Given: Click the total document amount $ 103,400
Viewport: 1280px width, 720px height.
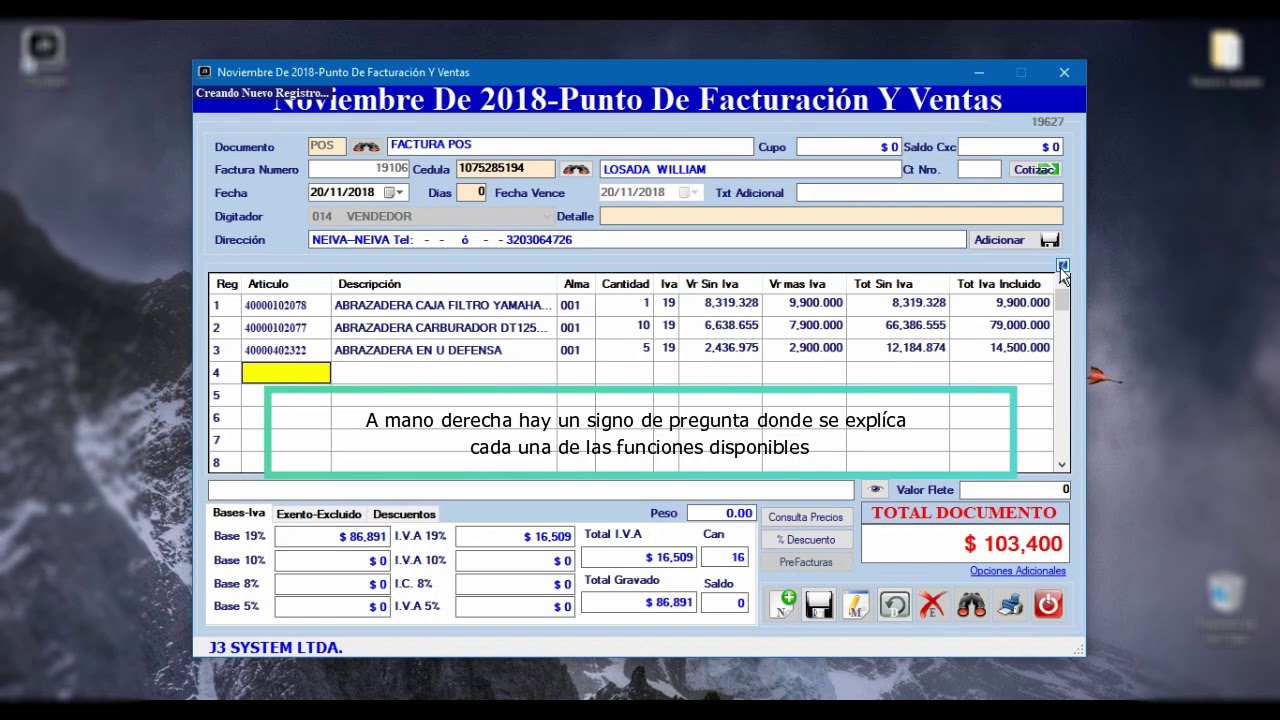Looking at the screenshot, I should click(1012, 544).
